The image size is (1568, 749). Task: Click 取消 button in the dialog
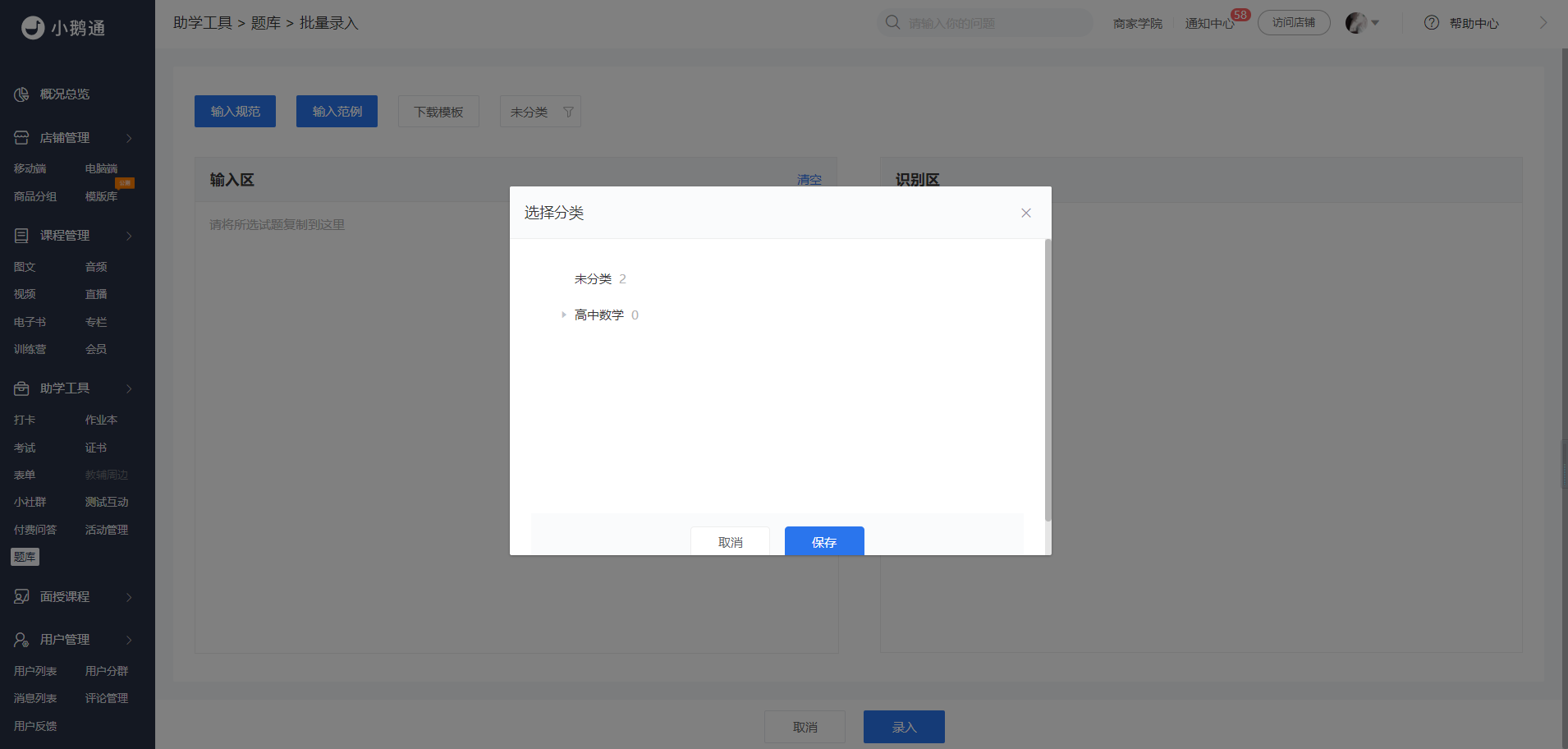[x=731, y=541]
